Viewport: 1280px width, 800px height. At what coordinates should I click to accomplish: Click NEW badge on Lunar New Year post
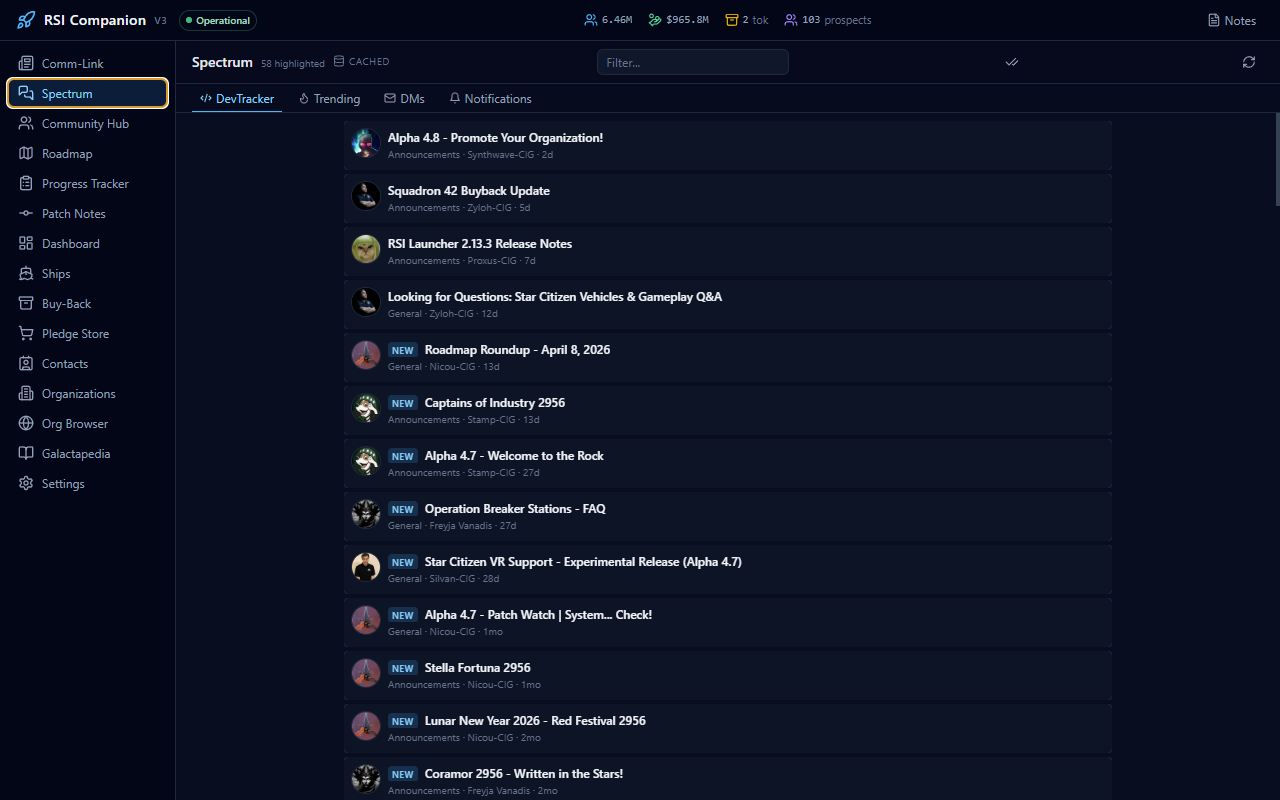pyautogui.click(x=403, y=722)
